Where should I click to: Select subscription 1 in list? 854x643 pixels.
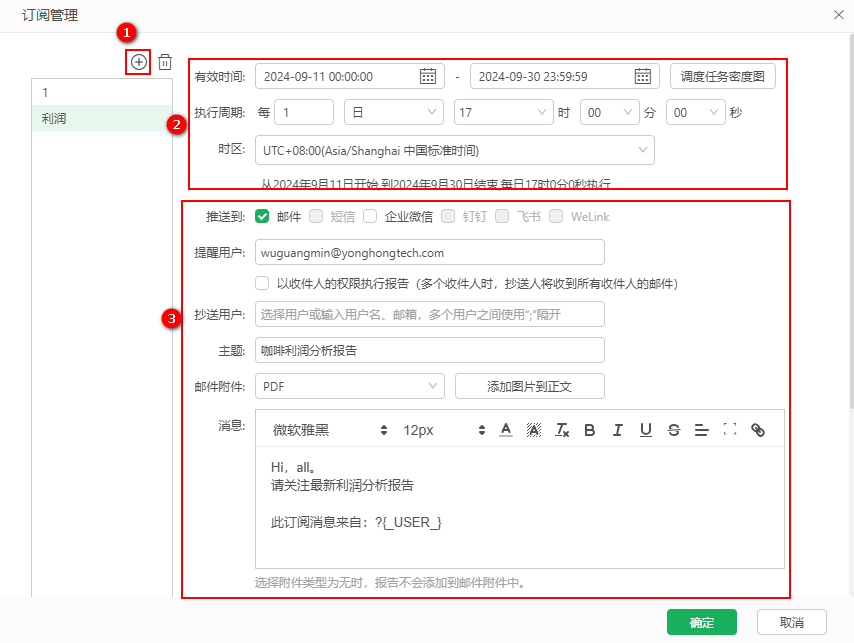[x=102, y=93]
